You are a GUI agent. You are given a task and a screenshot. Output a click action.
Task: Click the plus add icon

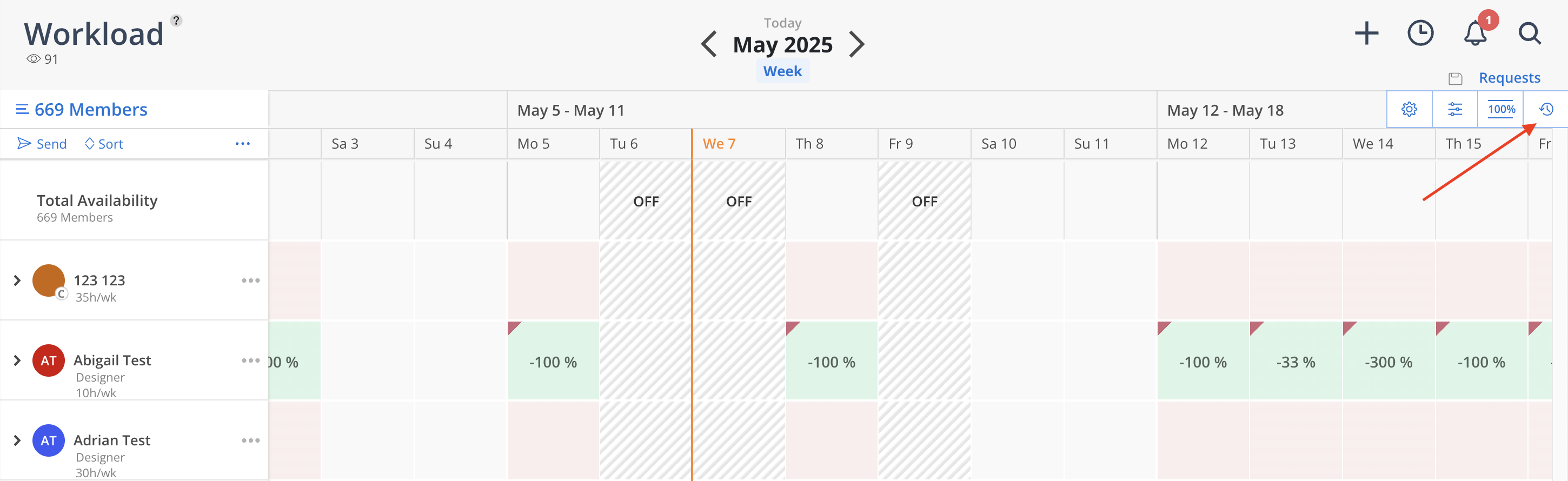pos(1366,33)
